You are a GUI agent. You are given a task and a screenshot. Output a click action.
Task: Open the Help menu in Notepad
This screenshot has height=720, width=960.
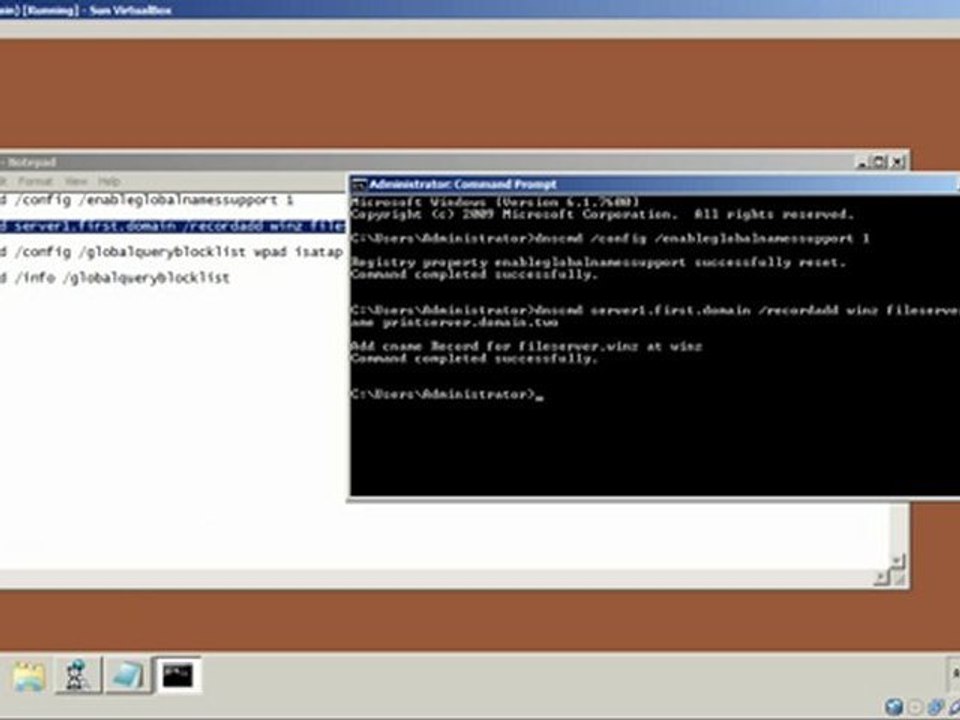[x=109, y=182]
